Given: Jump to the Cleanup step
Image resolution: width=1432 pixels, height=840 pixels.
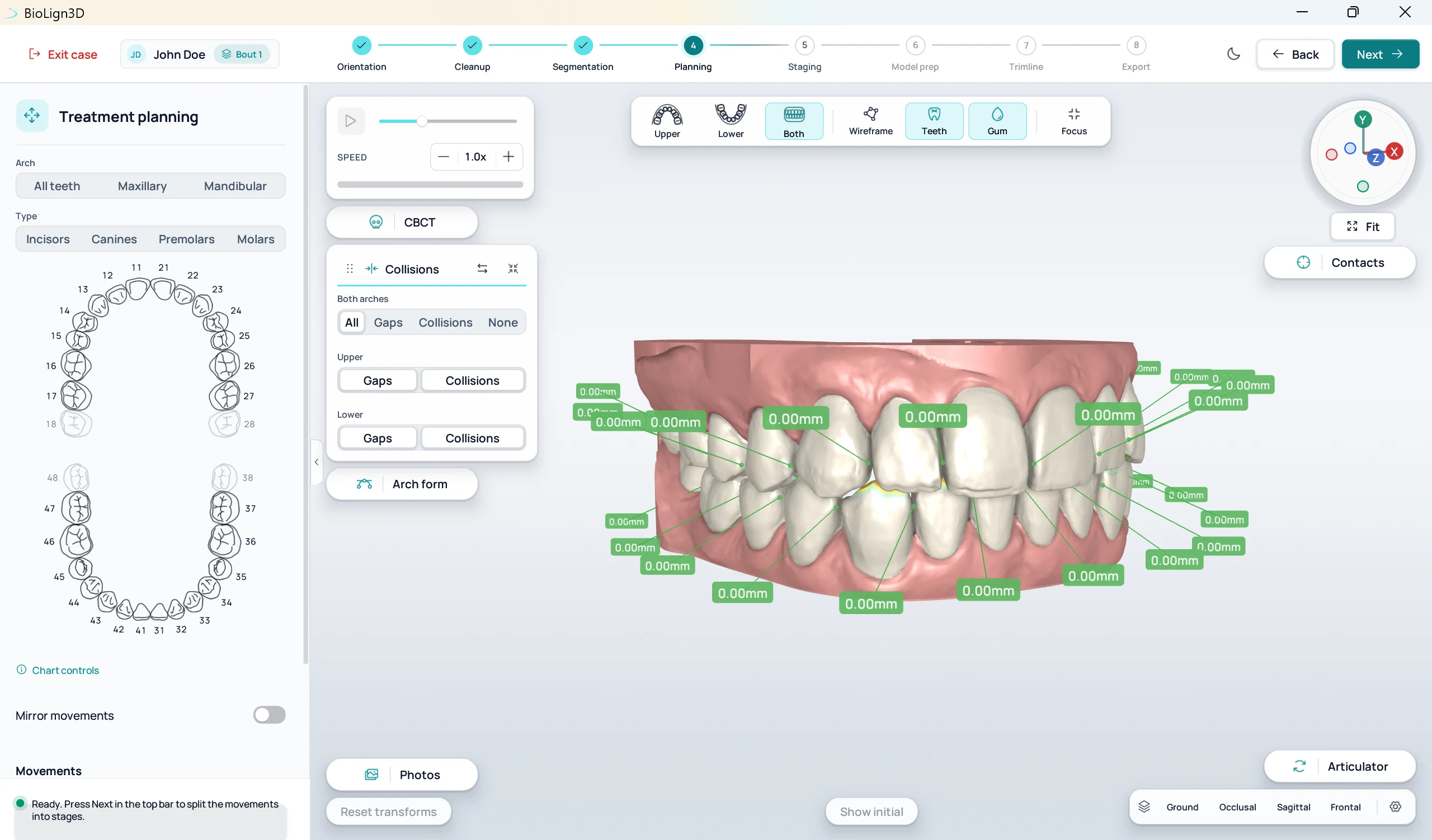Looking at the screenshot, I should pos(472,54).
